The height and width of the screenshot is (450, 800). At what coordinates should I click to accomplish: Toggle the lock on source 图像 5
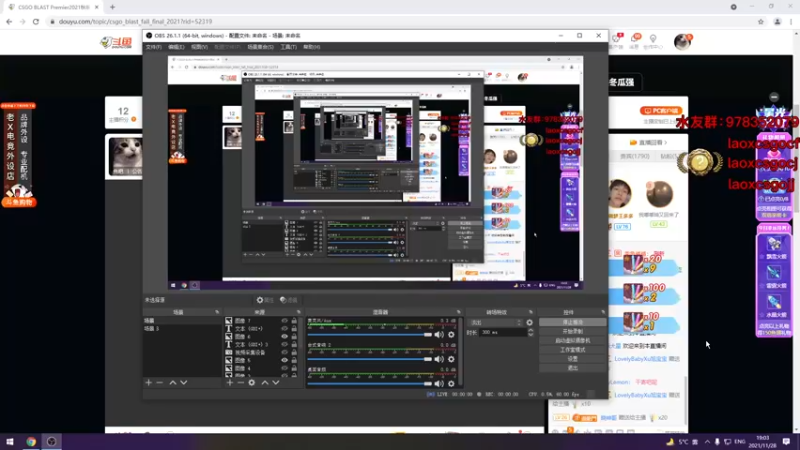294,360
